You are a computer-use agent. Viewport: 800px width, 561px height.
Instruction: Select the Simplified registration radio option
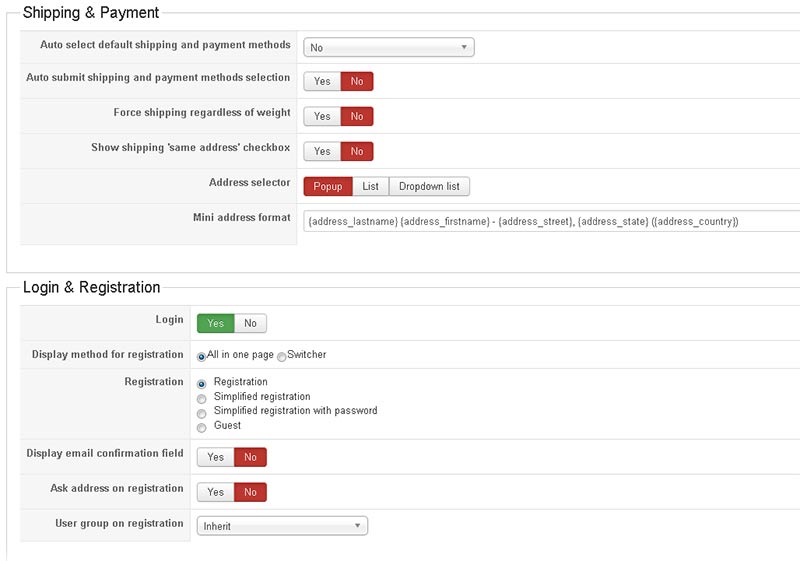(202, 398)
